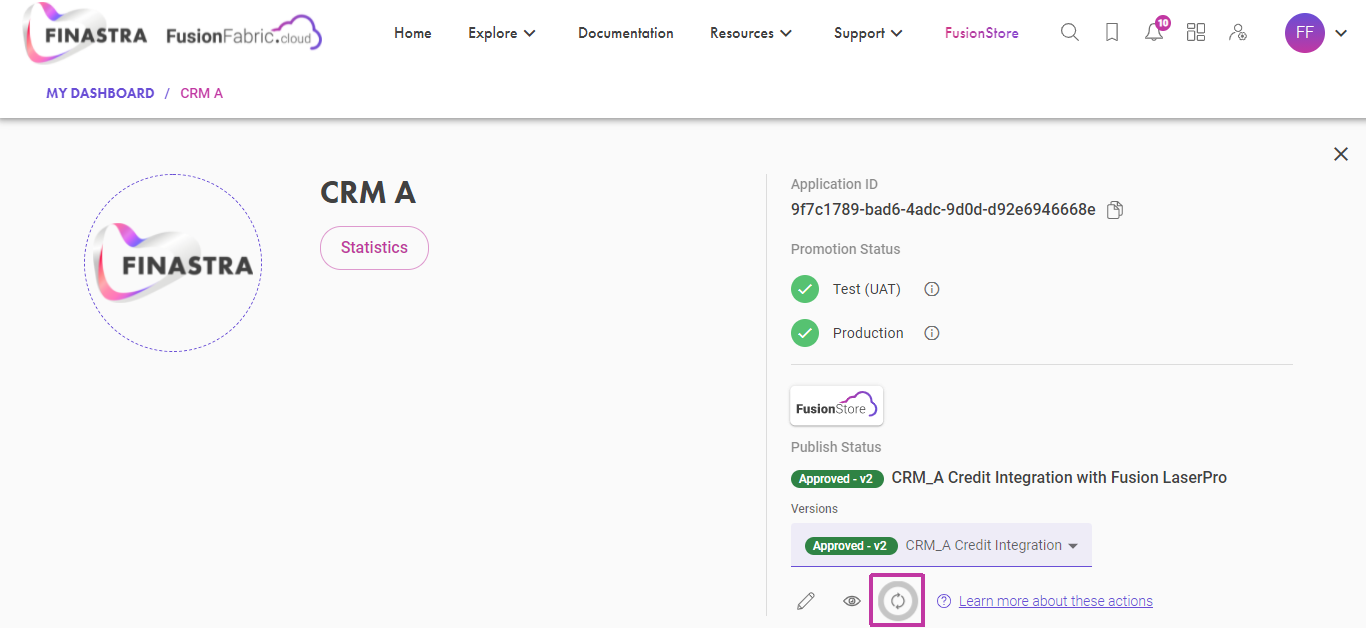Click the Promotion Status label
1366x628 pixels.
click(x=846, y=249)
